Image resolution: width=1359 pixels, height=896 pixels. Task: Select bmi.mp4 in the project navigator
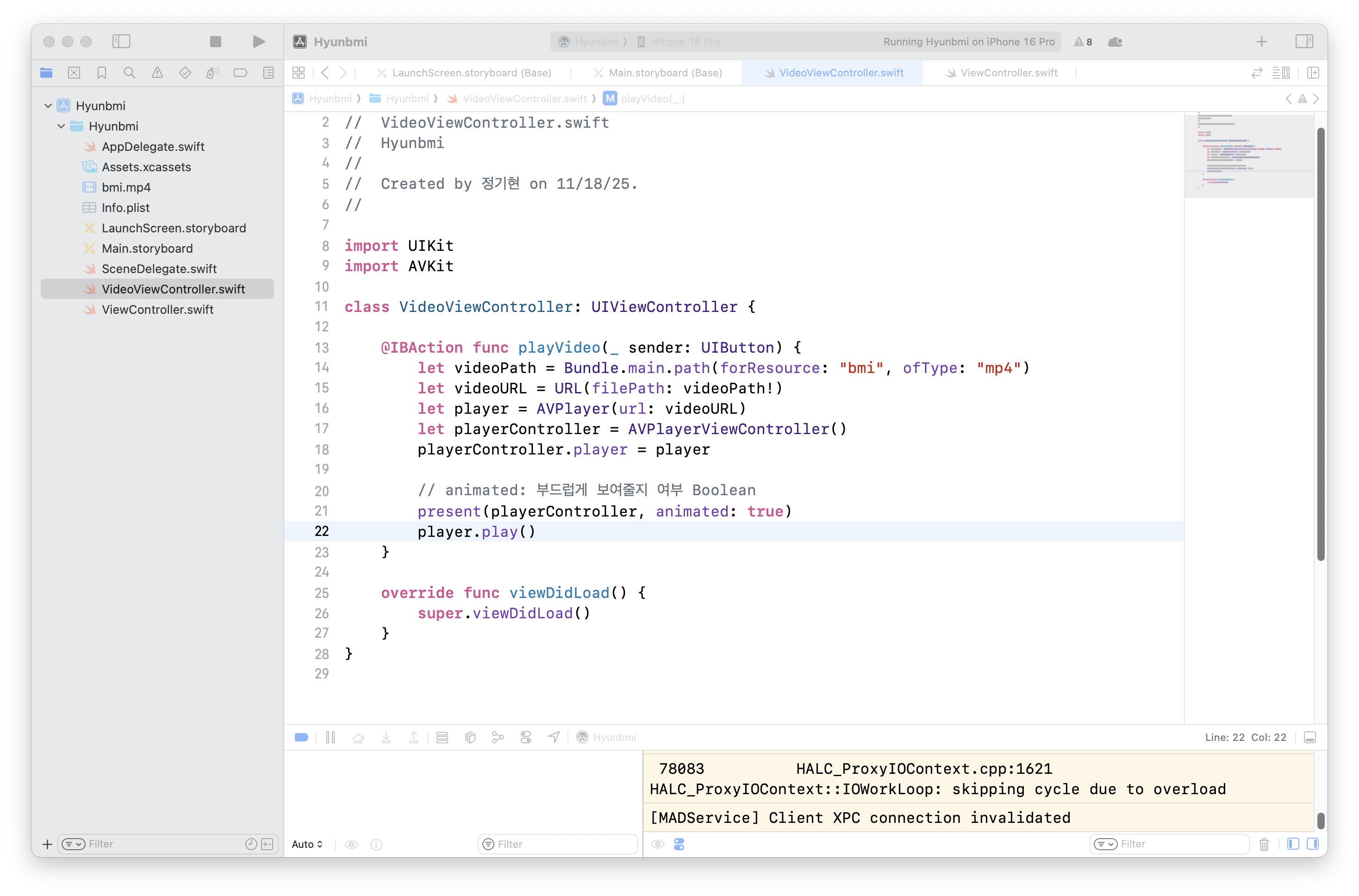[126, 187]
